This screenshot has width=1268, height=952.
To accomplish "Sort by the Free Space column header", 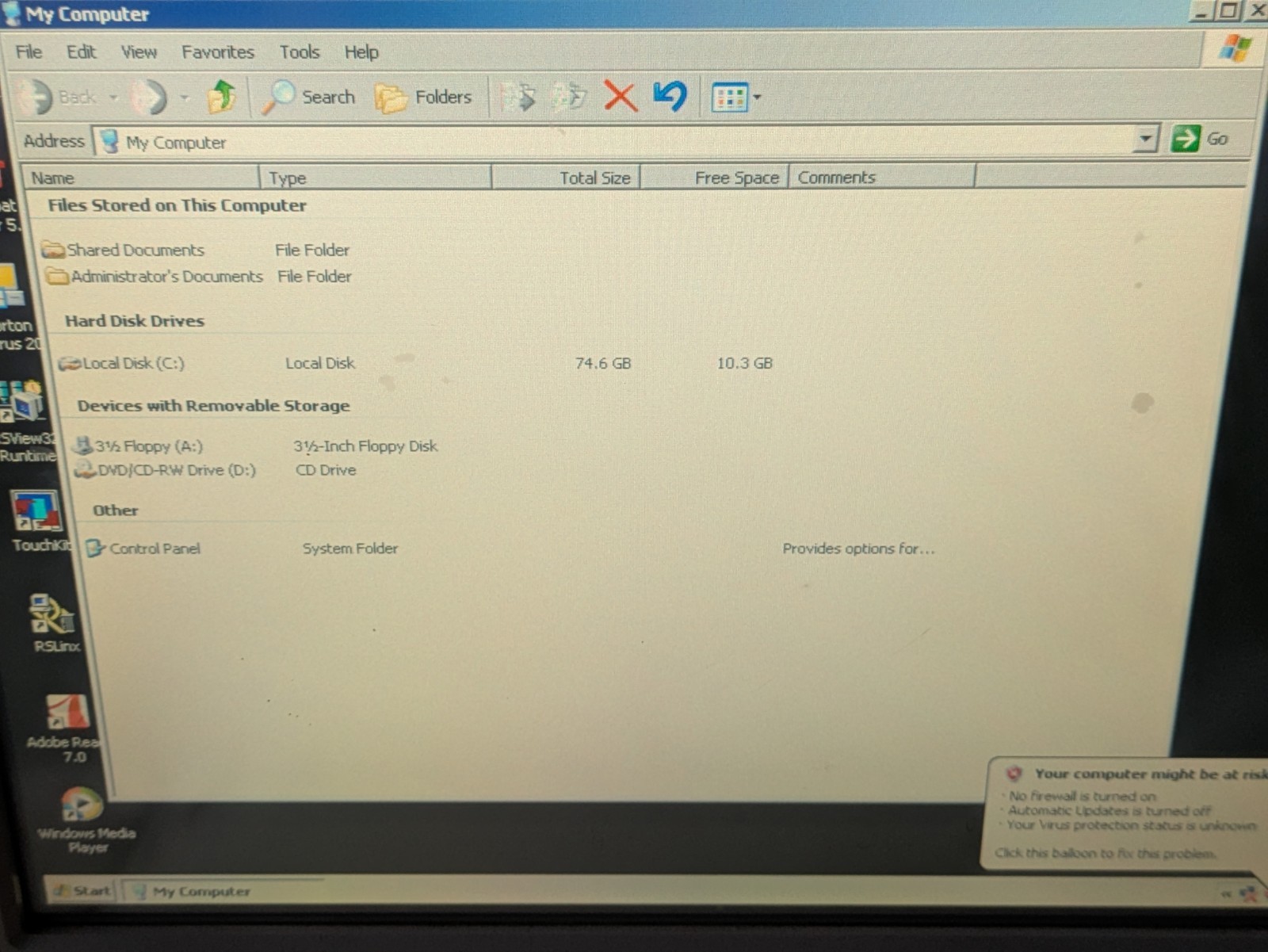I will point(714,178).
